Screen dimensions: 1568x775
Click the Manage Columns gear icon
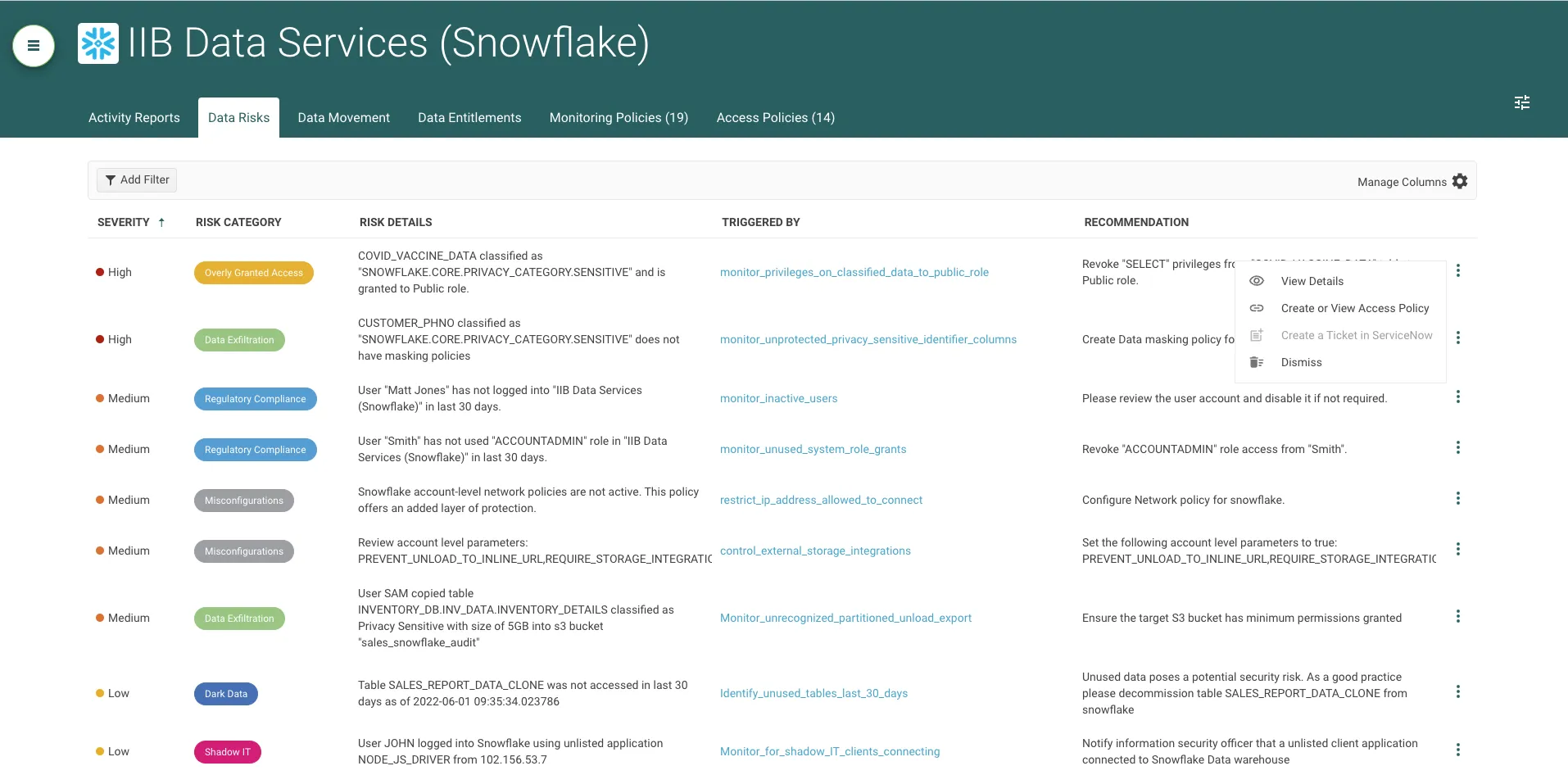[1460, 181]
